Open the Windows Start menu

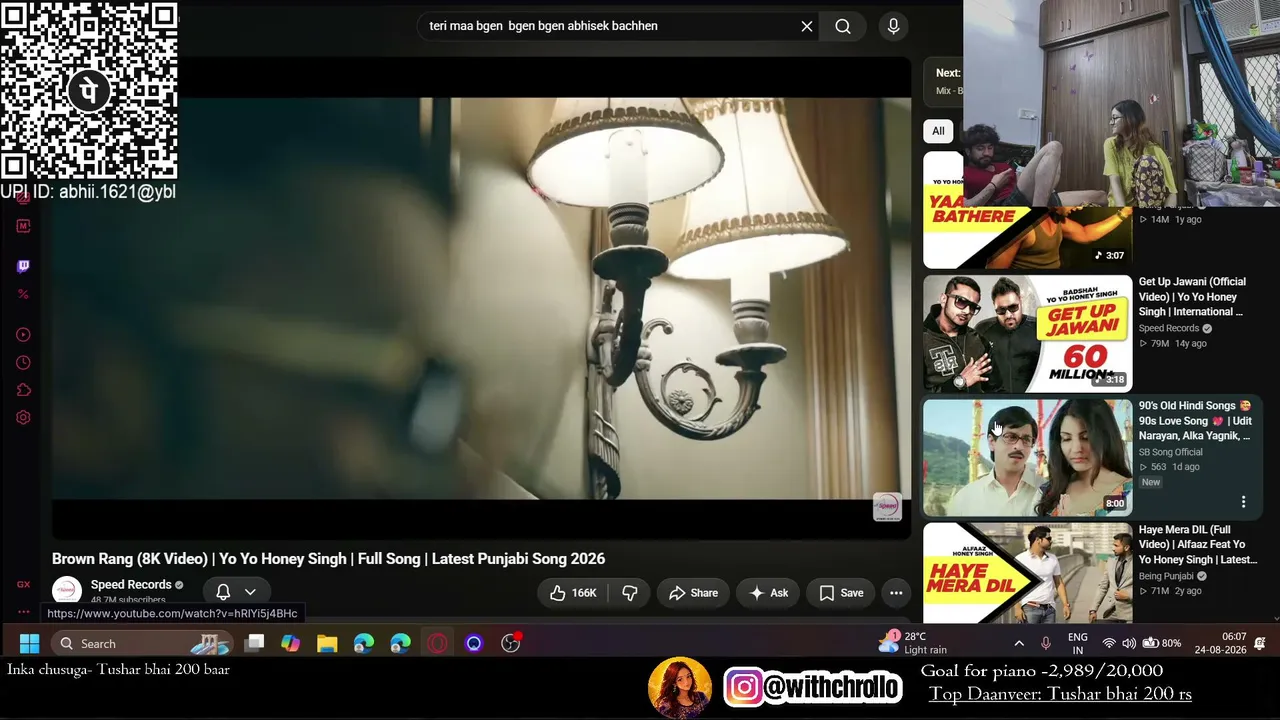[29, 643]
